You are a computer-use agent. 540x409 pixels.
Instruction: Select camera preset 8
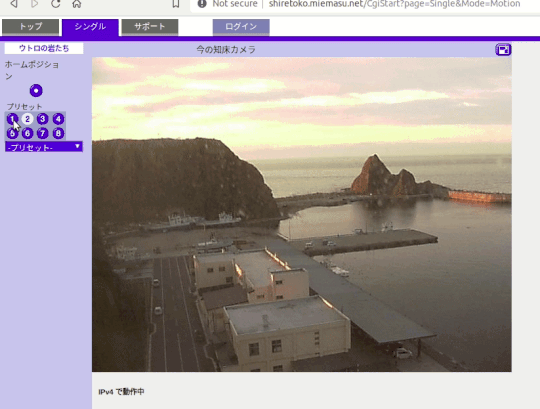coord(58,133)
